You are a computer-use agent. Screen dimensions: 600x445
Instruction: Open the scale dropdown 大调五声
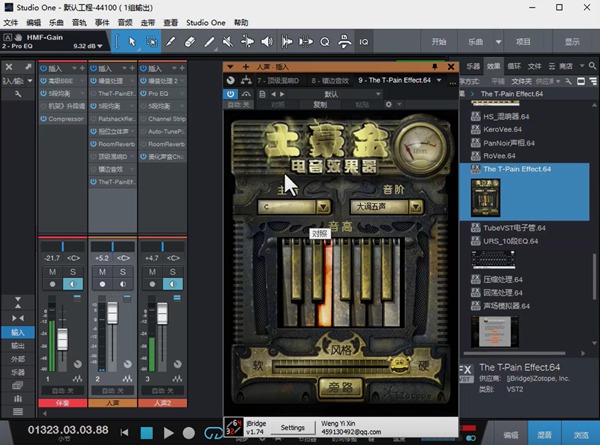click(416, 207)
